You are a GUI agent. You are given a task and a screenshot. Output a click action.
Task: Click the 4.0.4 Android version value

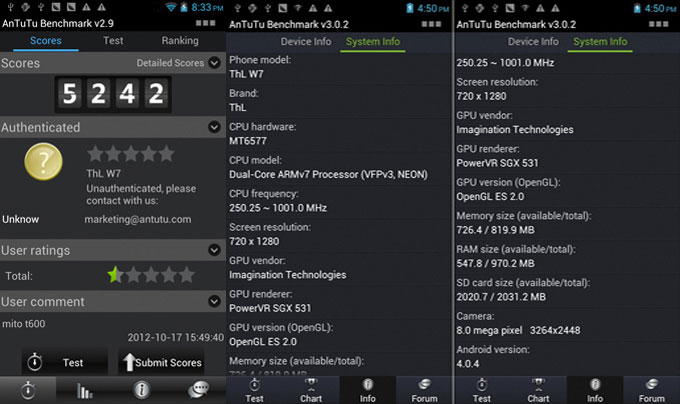point(468,364)
